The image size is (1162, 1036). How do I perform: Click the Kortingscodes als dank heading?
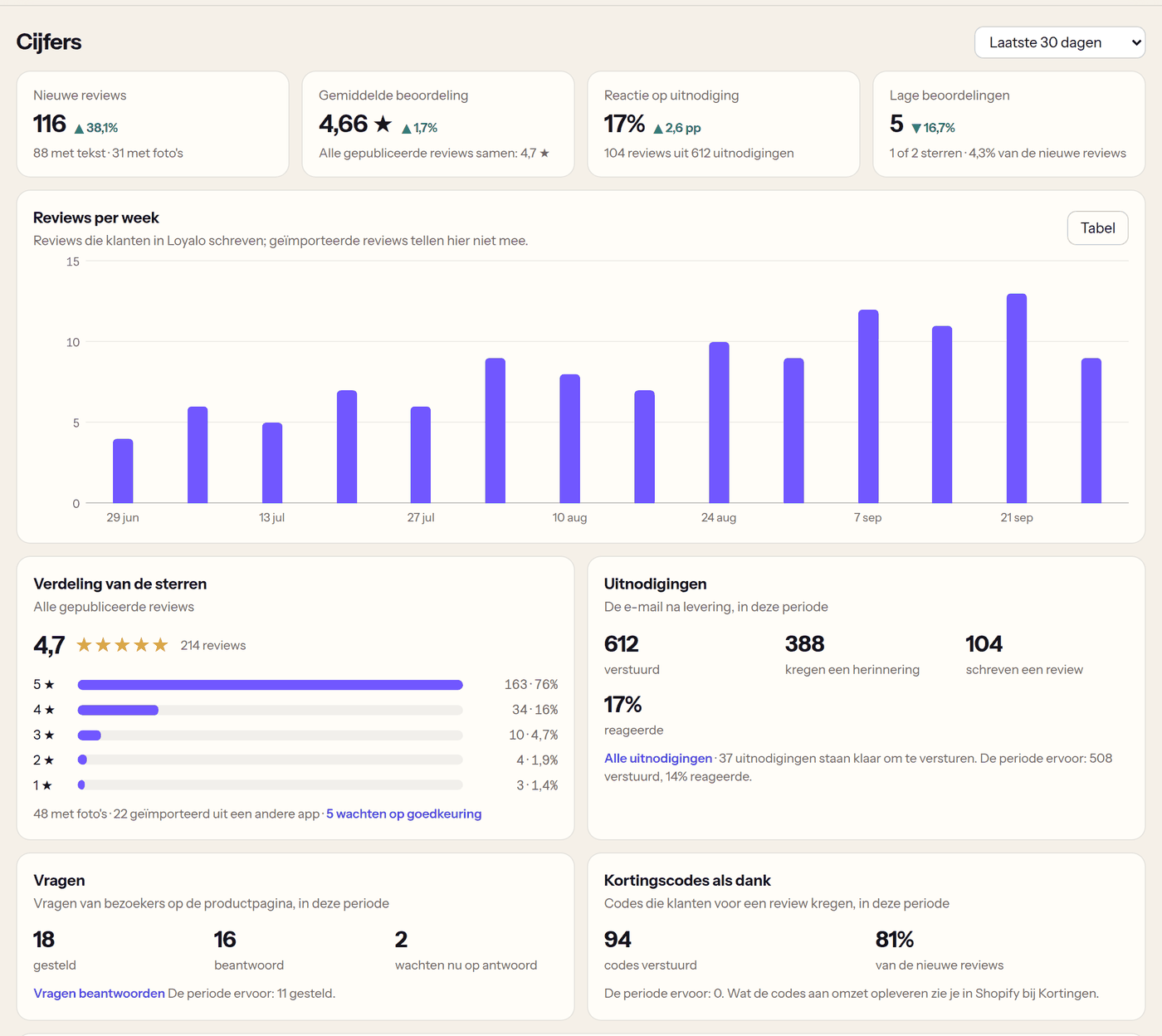687,880
